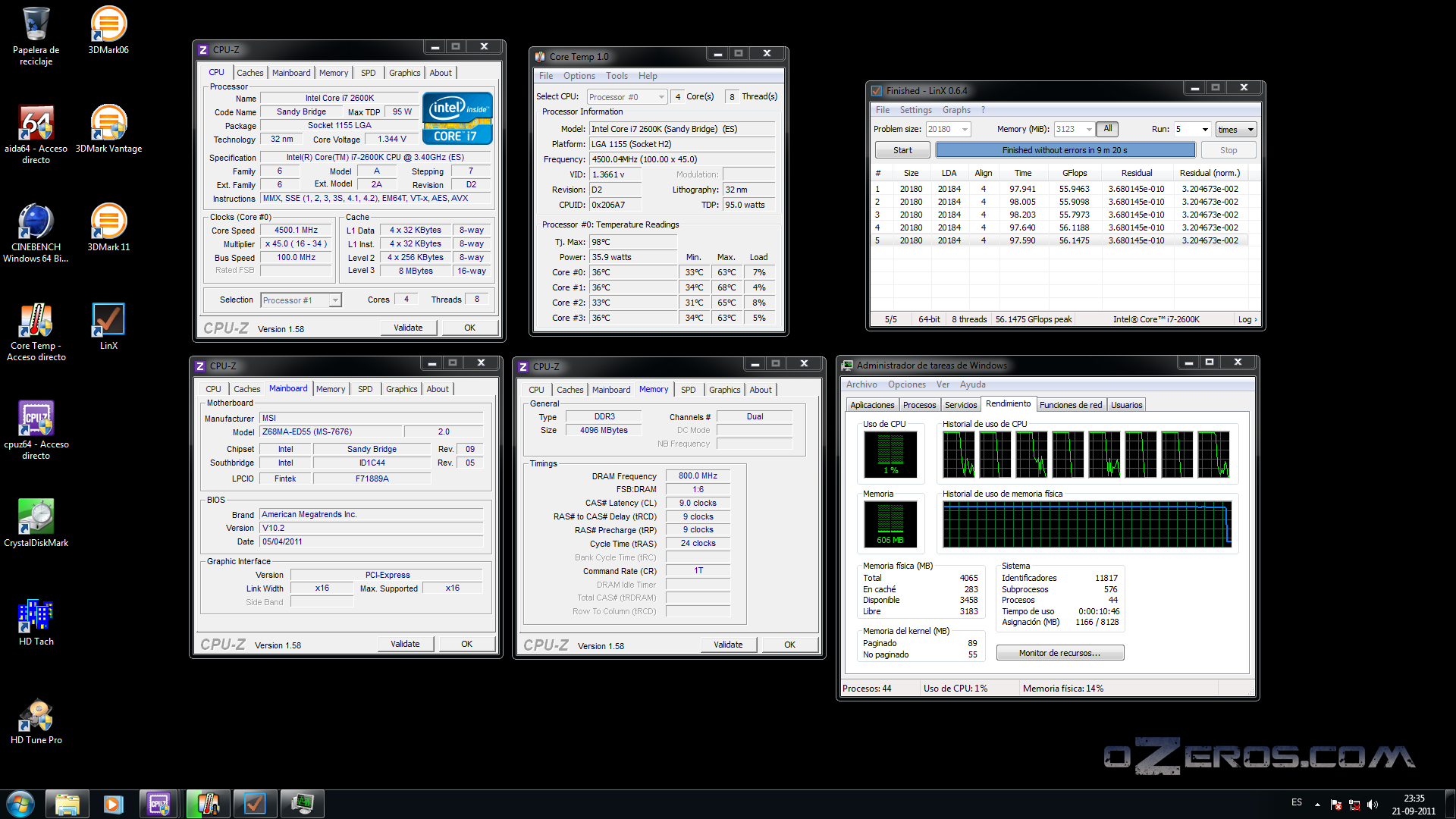Screen dimensions: 1456x819
Task: Click Monitor de recursos button
Action: pos(1059,653)
